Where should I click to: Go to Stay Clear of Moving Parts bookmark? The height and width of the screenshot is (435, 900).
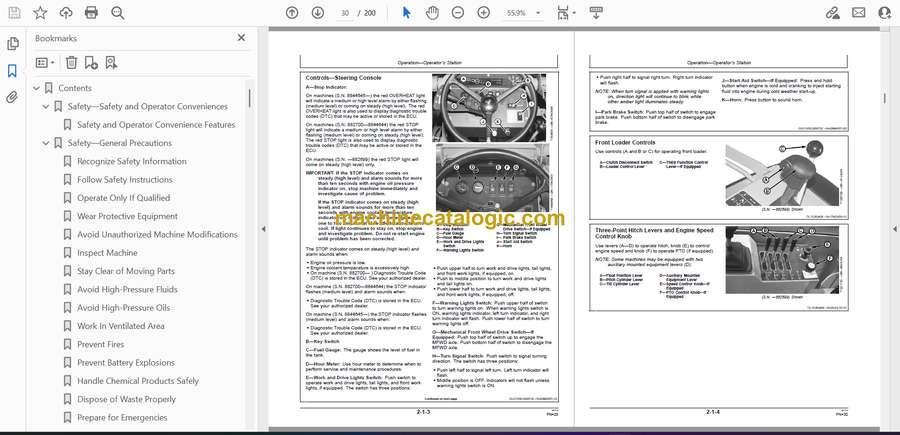coord(126,271)
